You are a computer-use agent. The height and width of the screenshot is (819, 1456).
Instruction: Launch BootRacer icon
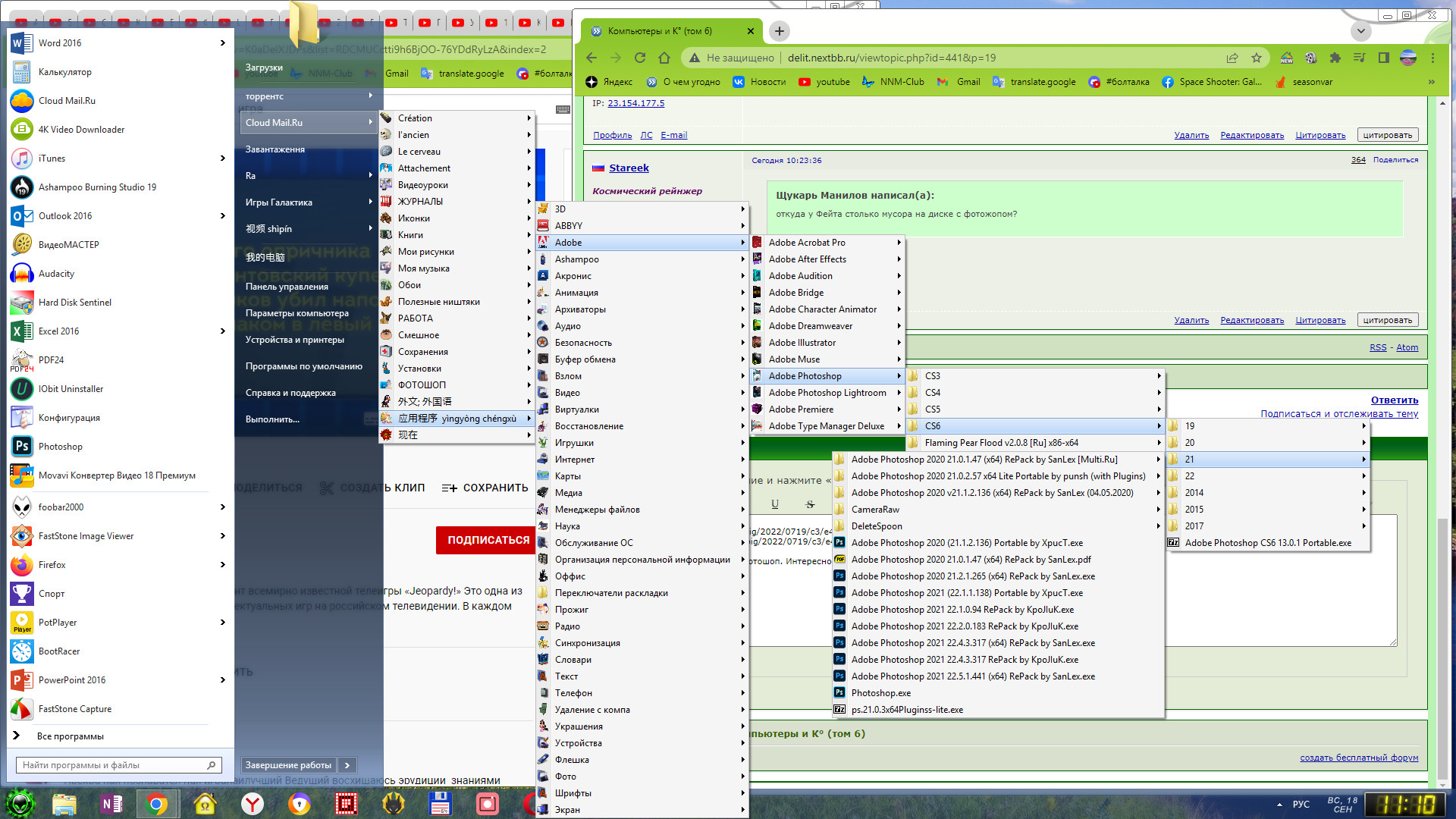22,651
